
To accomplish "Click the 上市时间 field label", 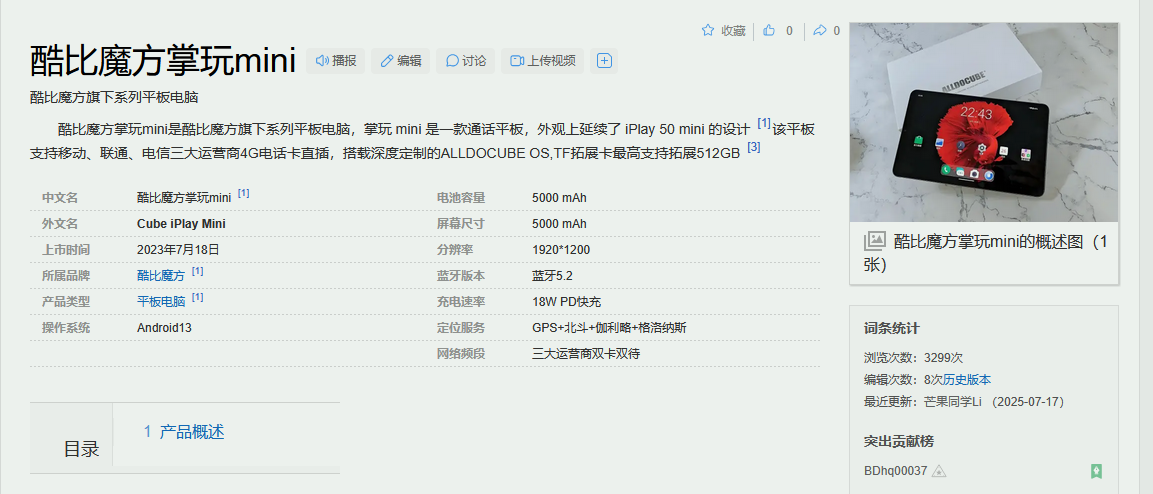I will [65, 250].
